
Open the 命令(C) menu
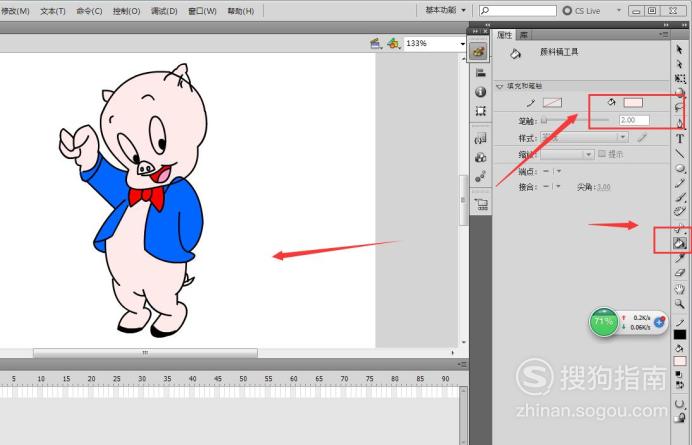click(x=89, y=11)
